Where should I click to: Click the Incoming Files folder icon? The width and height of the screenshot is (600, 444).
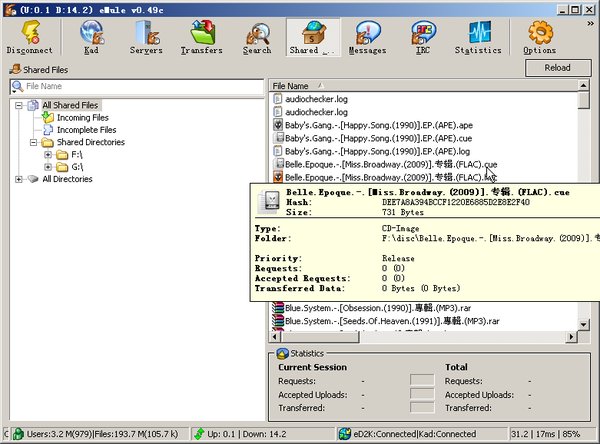[48, 118]
